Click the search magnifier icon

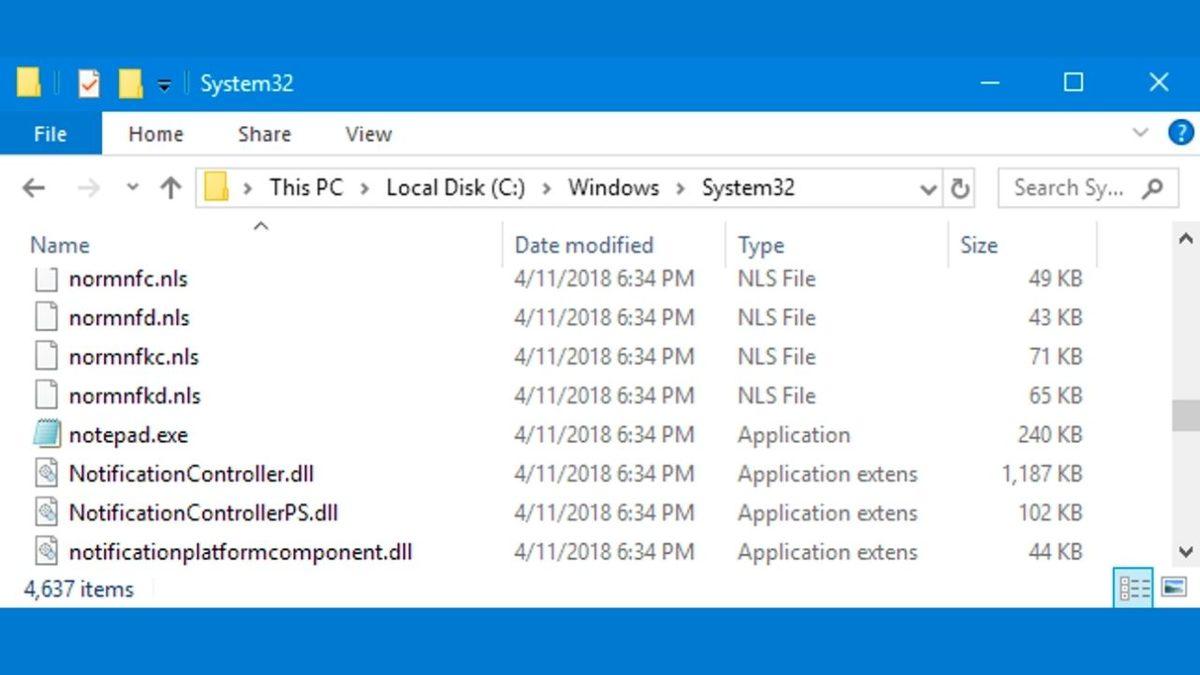[1152, 188]
